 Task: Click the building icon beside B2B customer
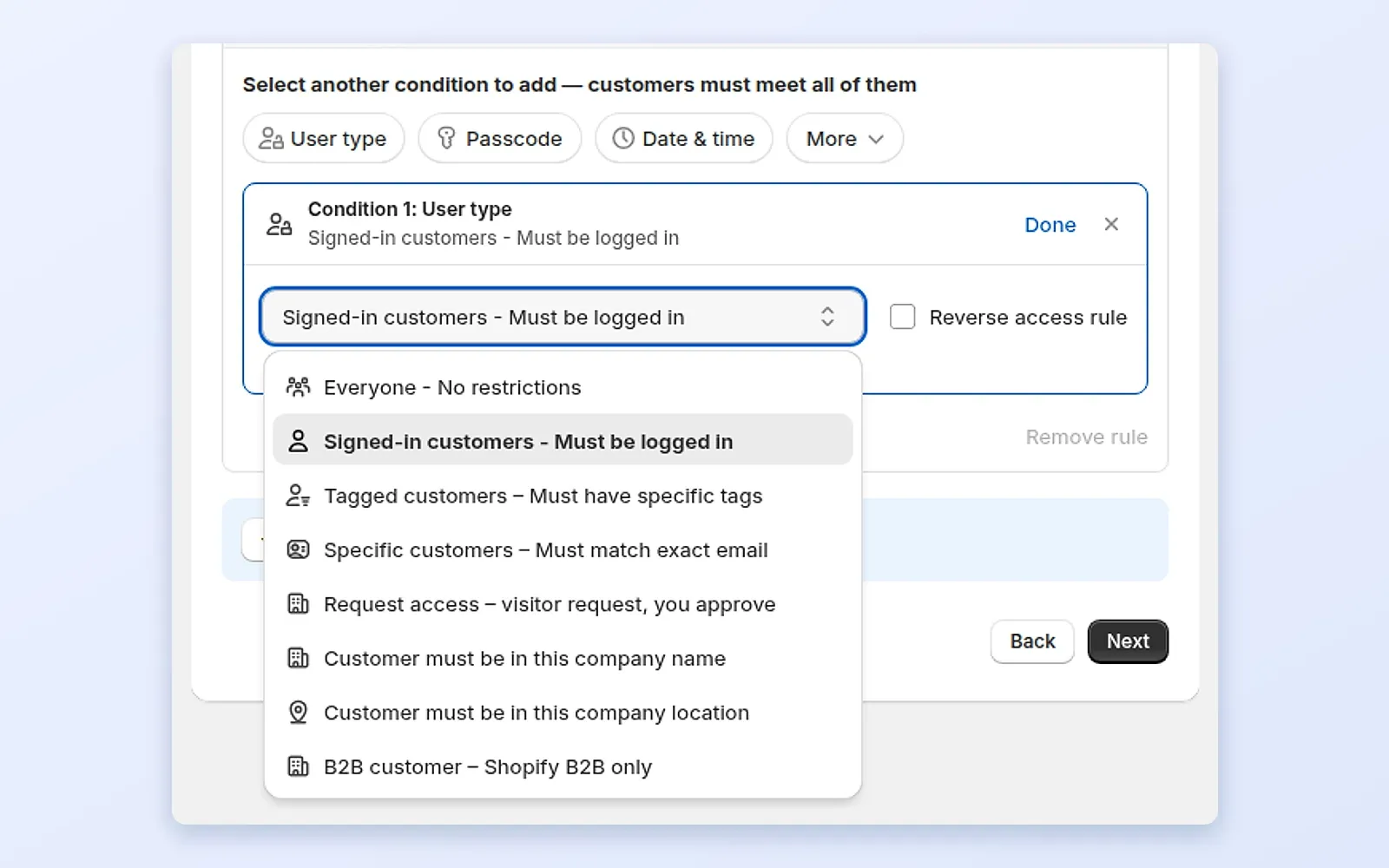(x=298, y=766)
